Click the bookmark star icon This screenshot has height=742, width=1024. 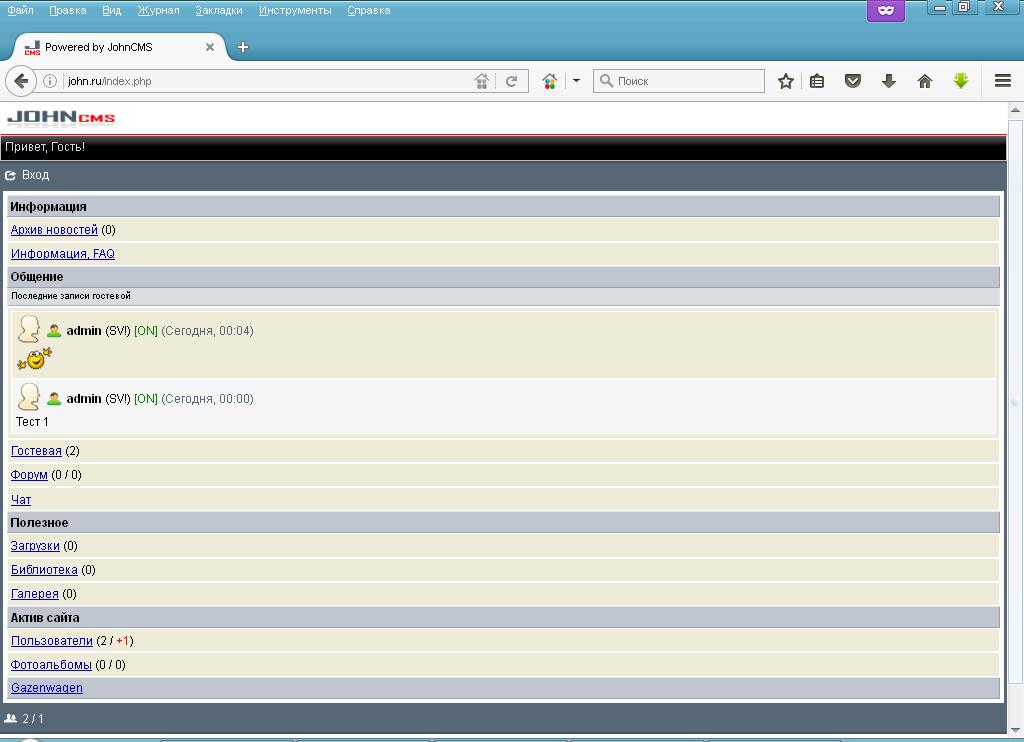786,81
